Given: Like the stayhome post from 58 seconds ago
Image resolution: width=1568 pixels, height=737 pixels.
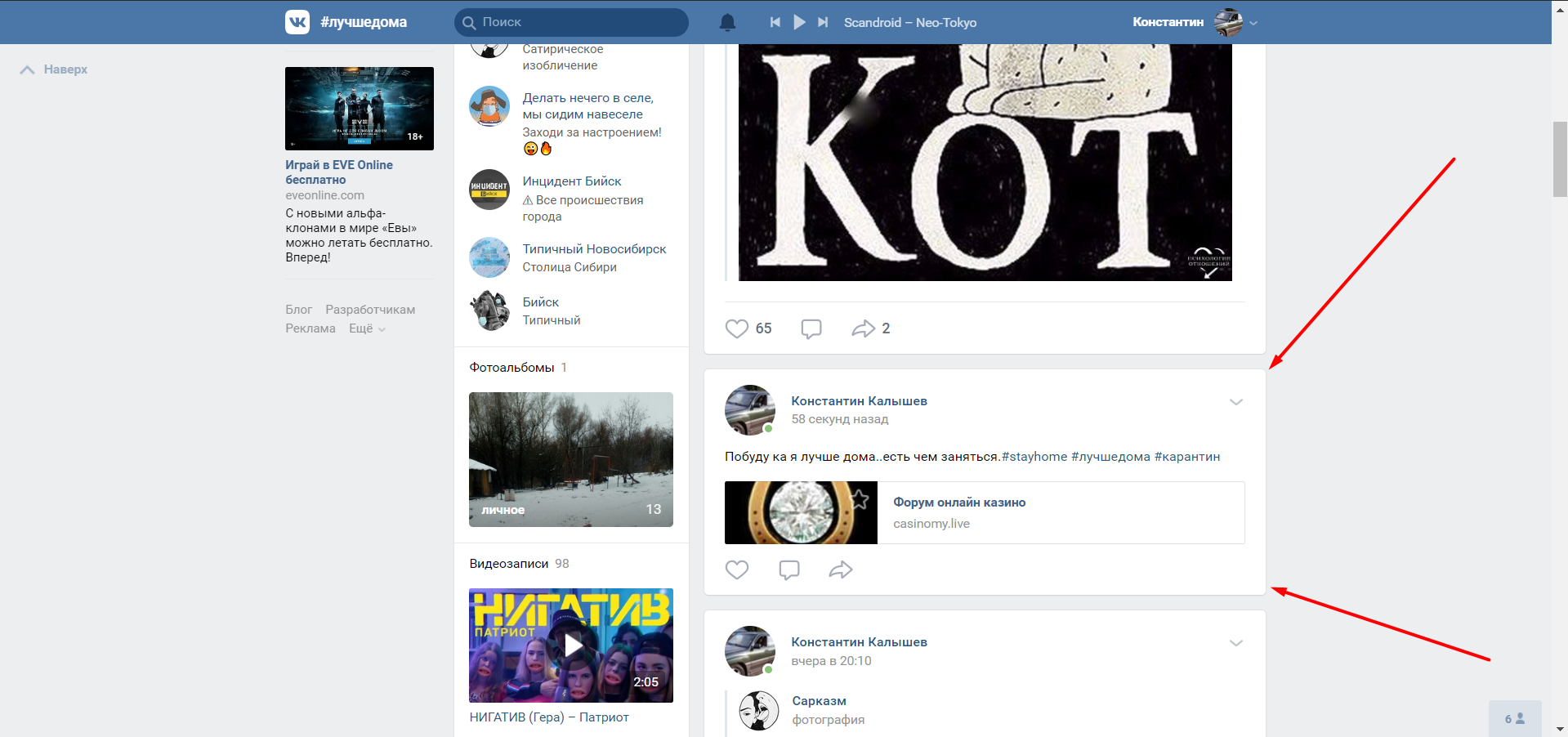Looking at the screenshot, I should tap(737, 569).
